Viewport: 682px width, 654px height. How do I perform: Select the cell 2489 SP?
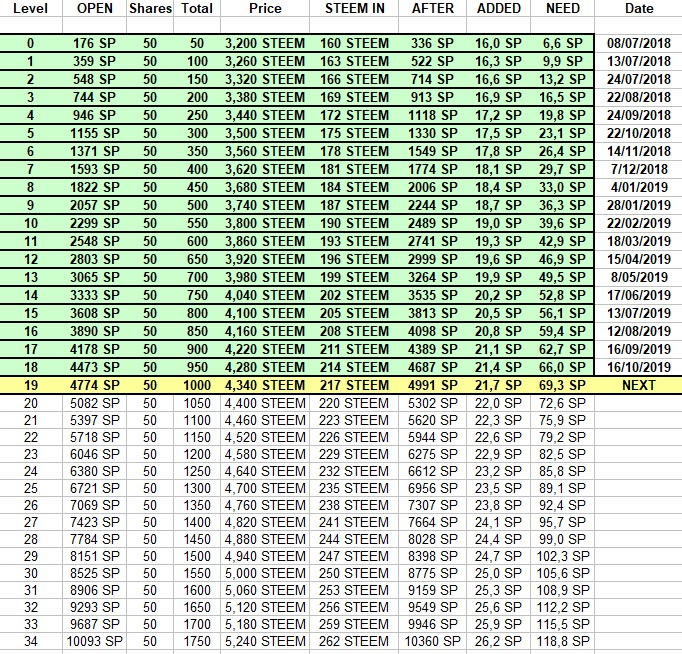click(432, 224)
